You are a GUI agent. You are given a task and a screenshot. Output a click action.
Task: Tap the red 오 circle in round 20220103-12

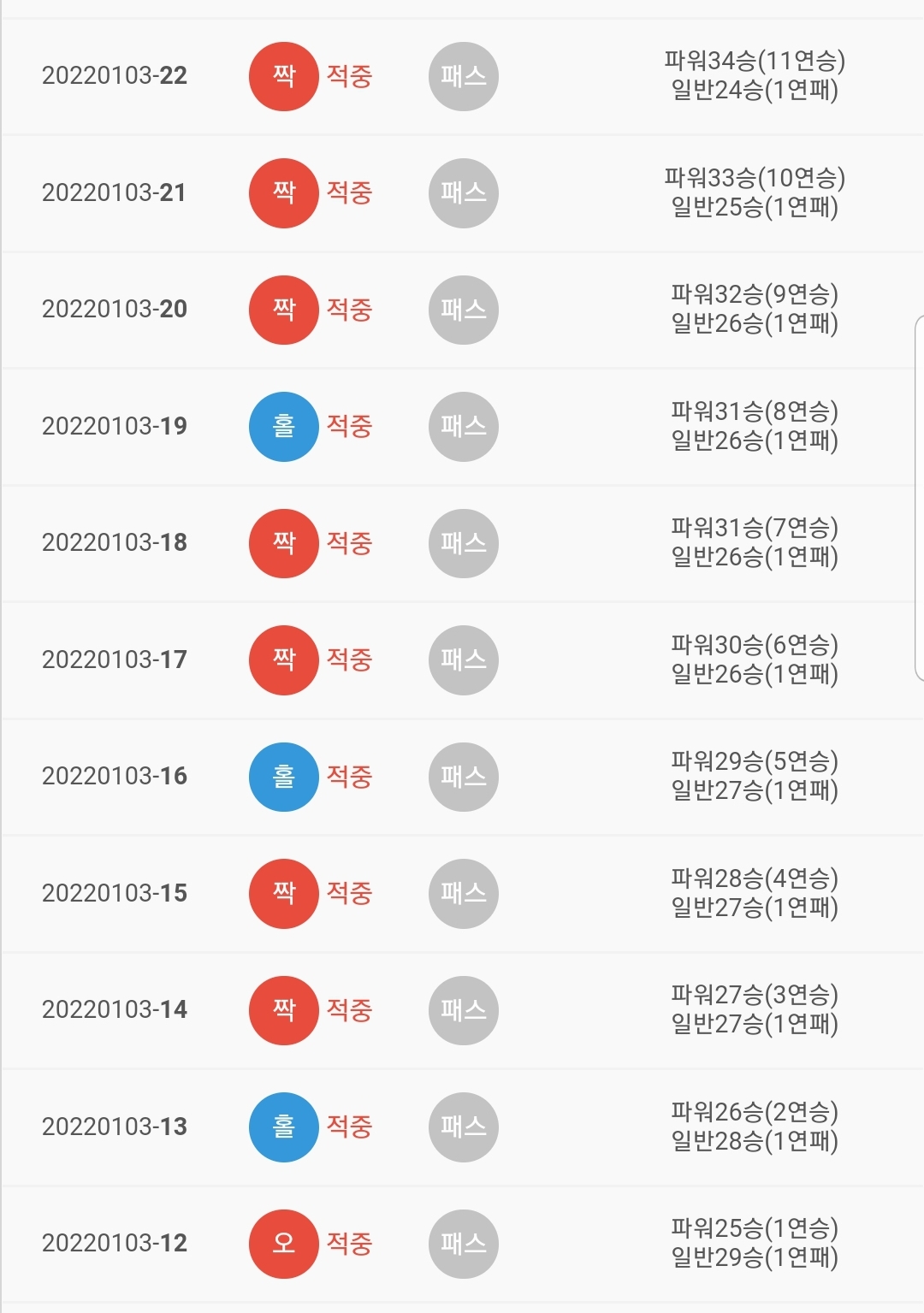(284, 1244)
